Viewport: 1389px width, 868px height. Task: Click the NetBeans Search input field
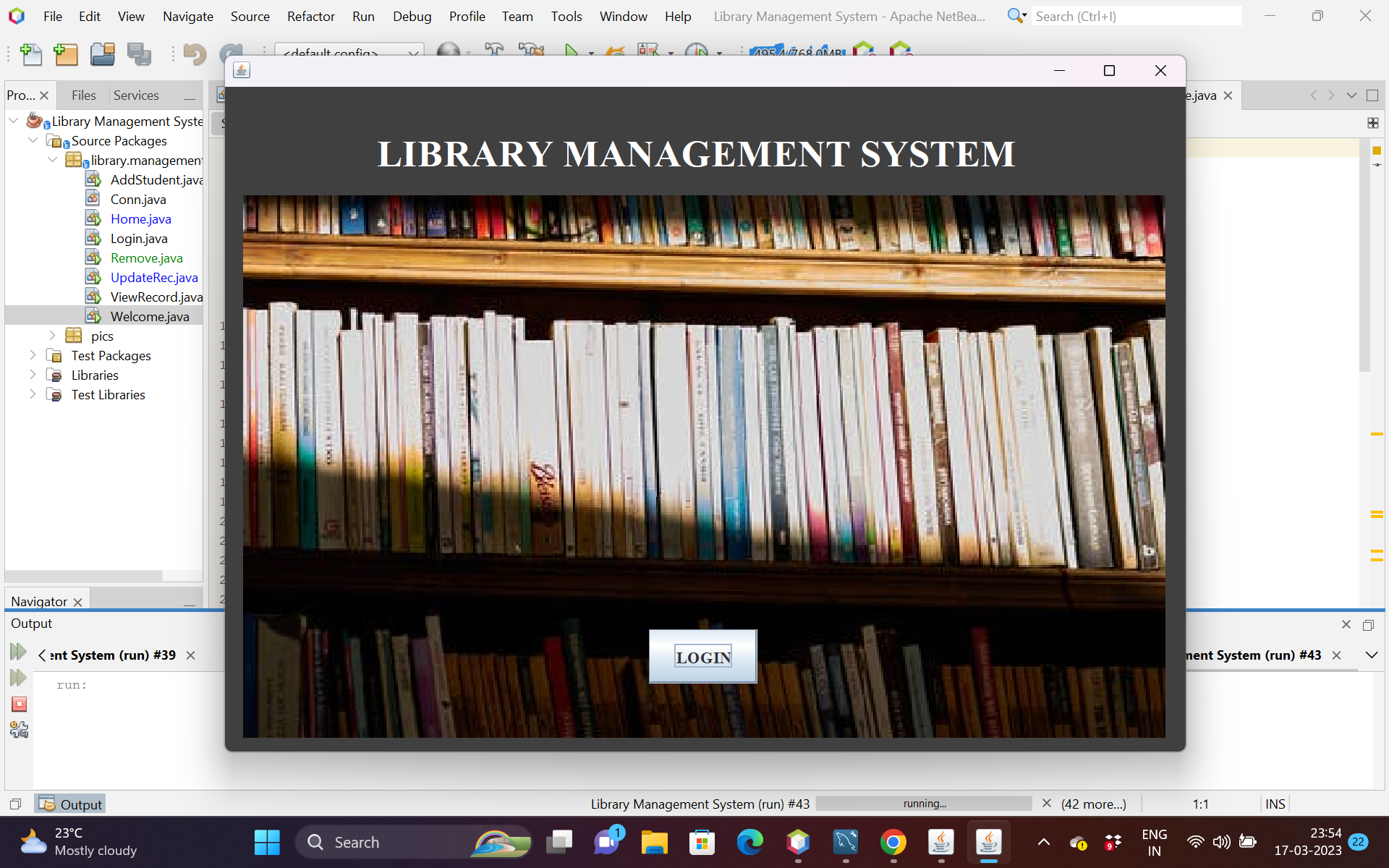[x=1136, y=16]
